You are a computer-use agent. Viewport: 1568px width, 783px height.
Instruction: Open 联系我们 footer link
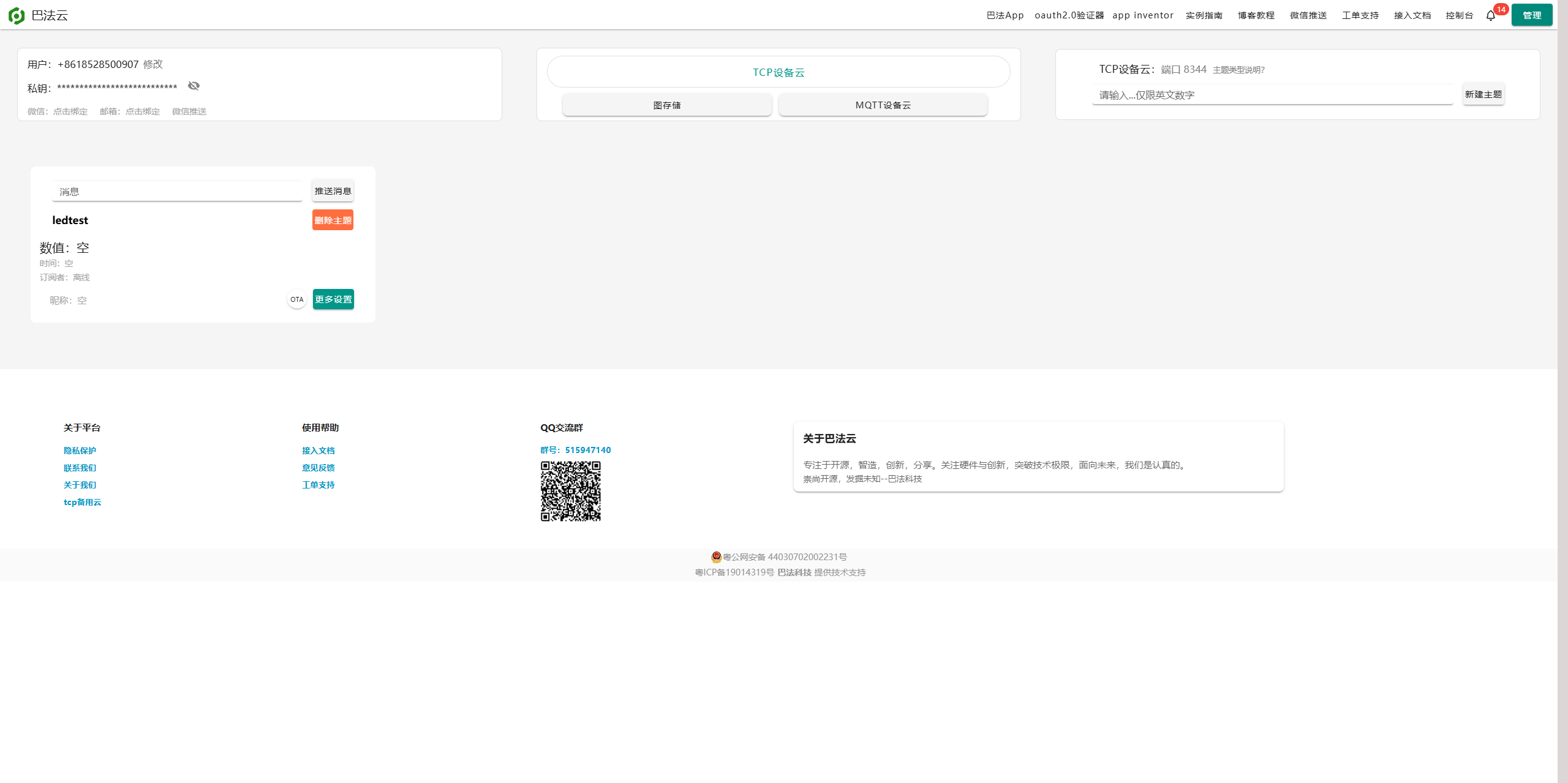click(x=80, y=468)
